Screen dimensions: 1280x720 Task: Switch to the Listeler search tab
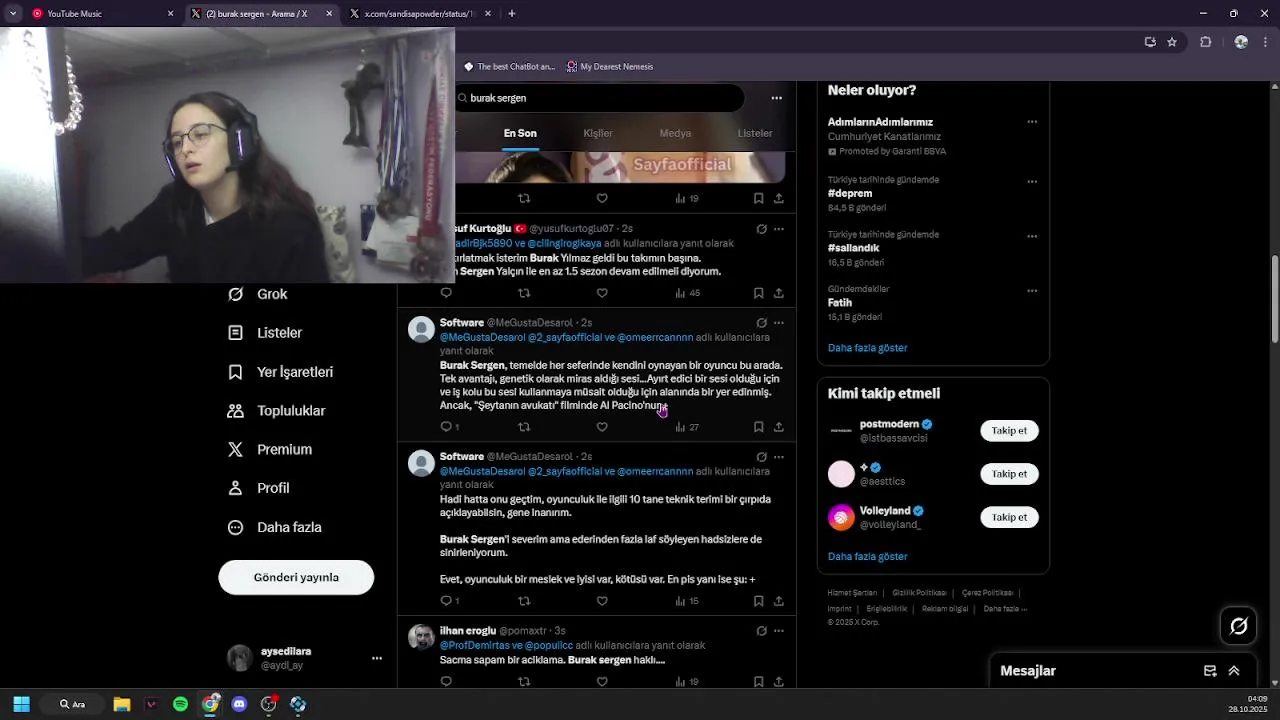pos(755,133)
